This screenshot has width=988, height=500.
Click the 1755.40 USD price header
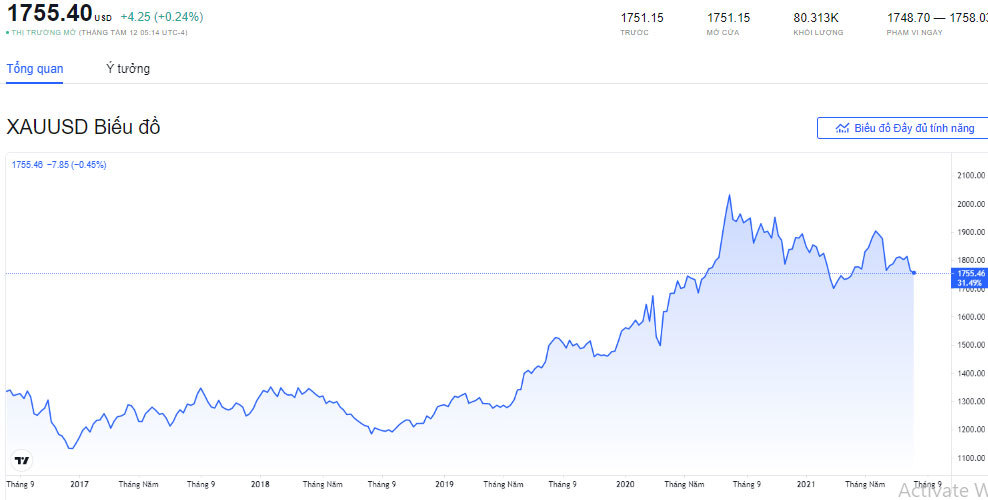coord(50,15)
